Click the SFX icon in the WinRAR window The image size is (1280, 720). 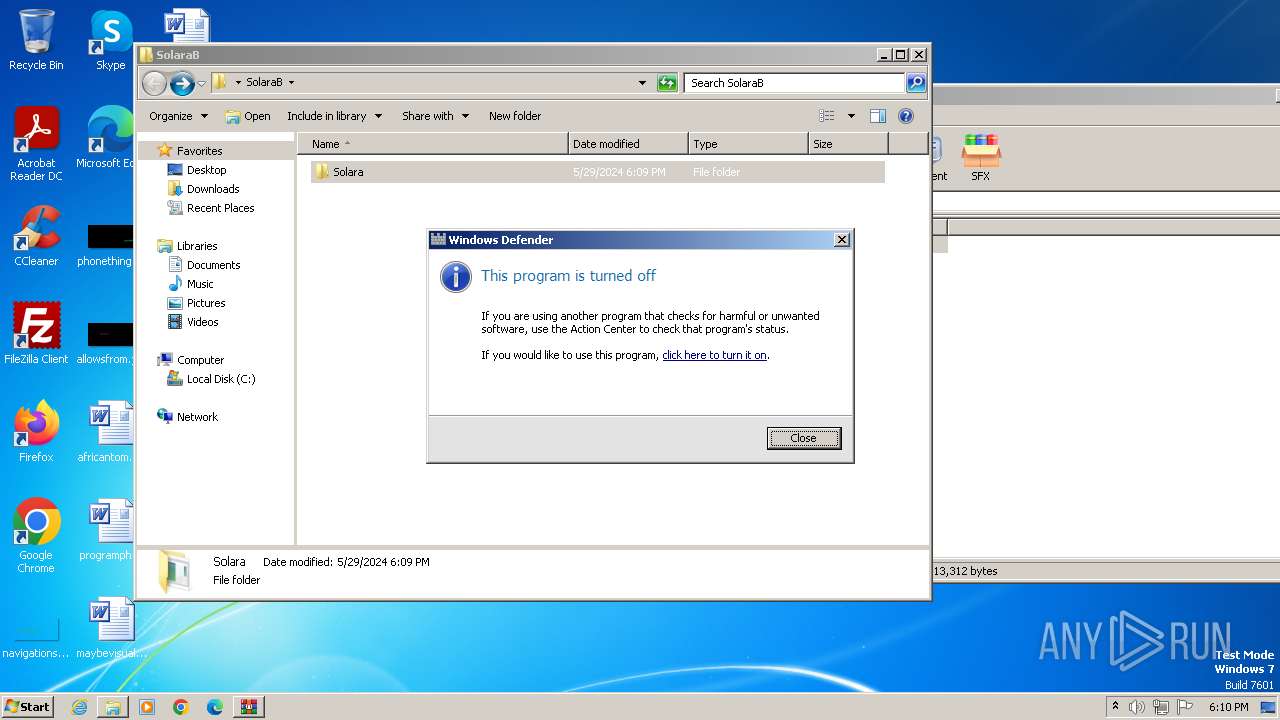tap(980, 158)
